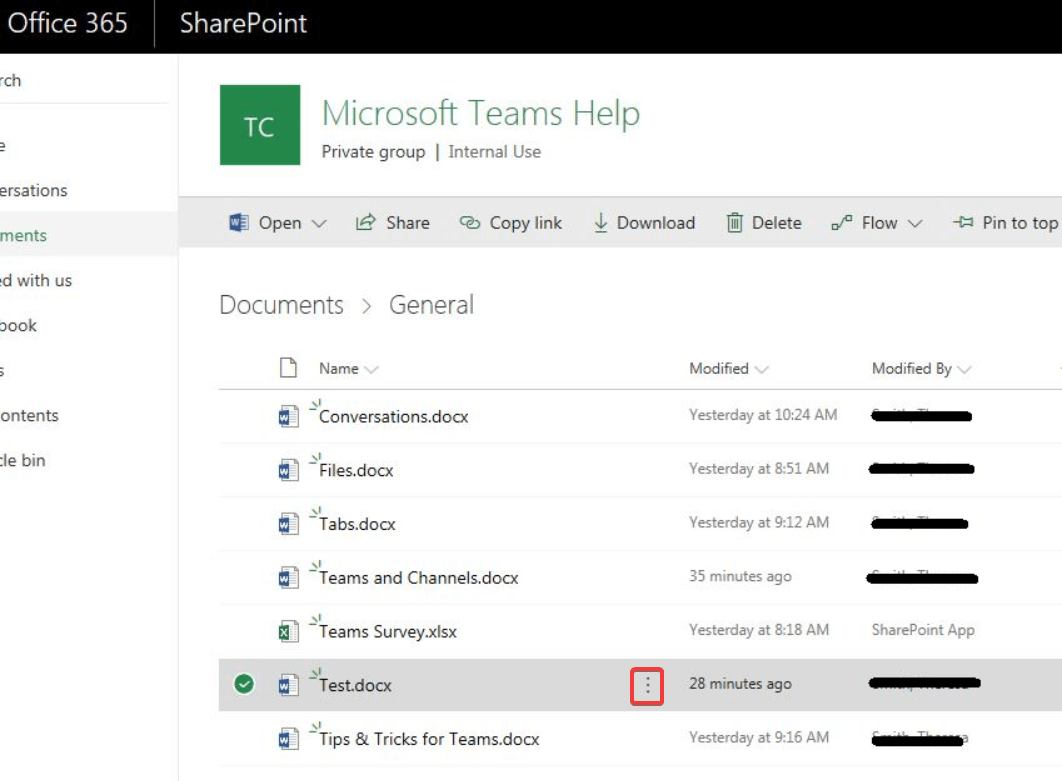
Task: Open Teams Survey.xlsx
Action: pyautogui.click(x=388, y=631)
